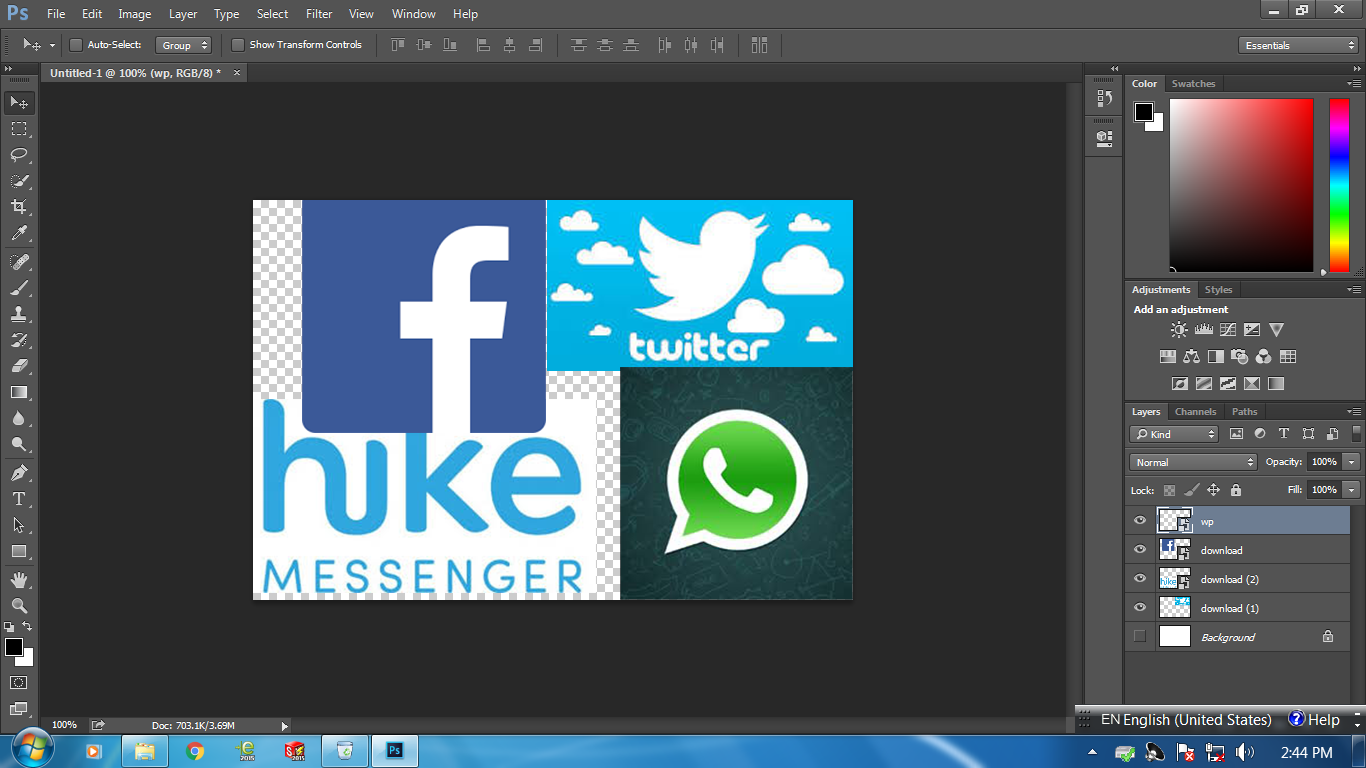The image size is (1366, 768).
Task: Select the Spot Healing Brush tool
Action: (19, 262)
